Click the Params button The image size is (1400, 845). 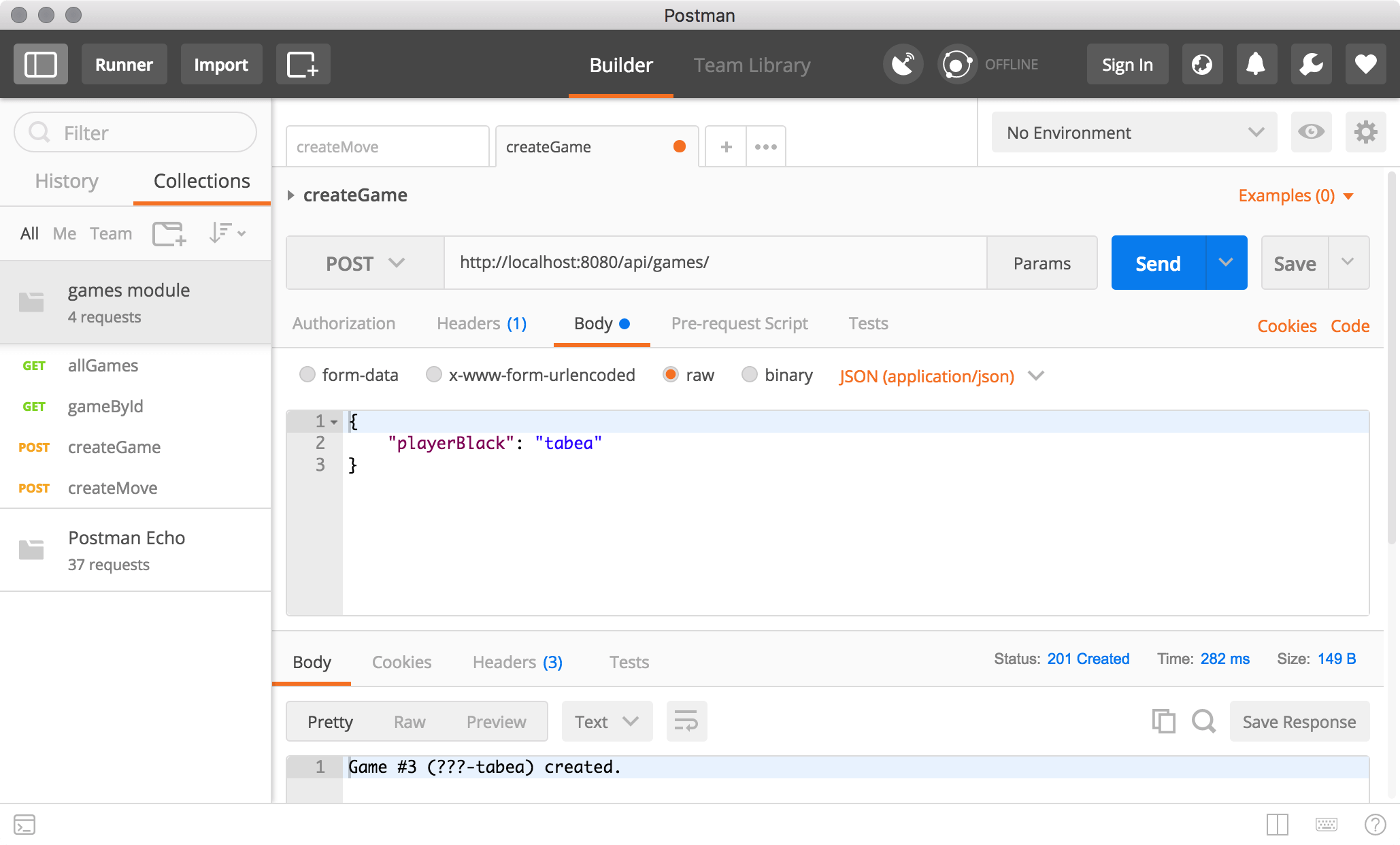coord(1041,263)
